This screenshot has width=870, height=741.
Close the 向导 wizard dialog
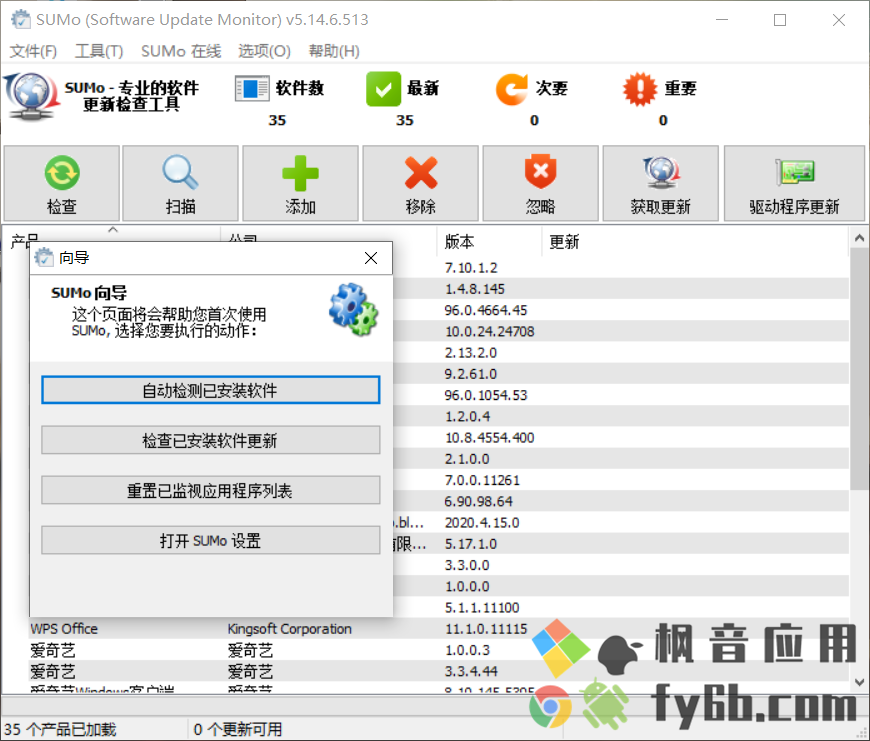(371, 258)
